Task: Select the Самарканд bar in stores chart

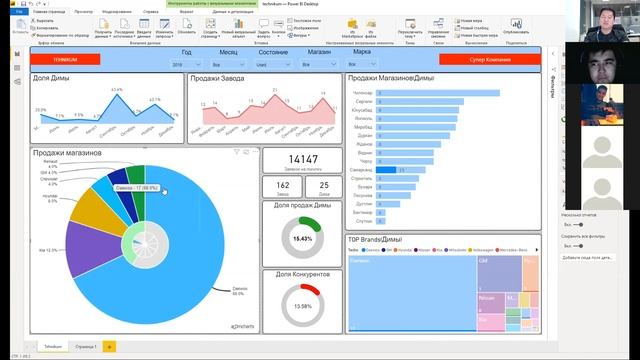Action: 400,170
